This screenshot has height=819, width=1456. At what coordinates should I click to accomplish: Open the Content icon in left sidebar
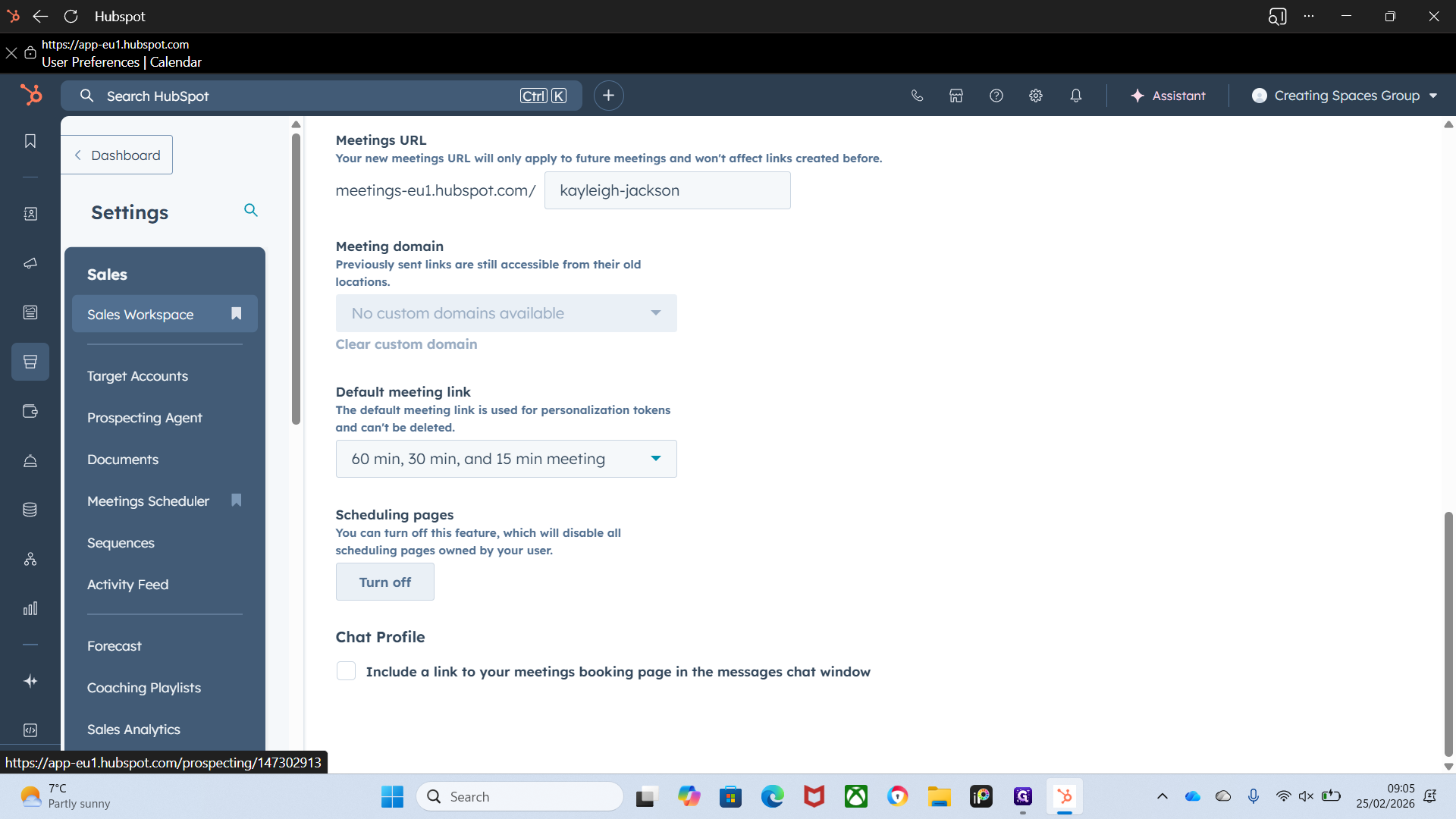click(30, 312)
